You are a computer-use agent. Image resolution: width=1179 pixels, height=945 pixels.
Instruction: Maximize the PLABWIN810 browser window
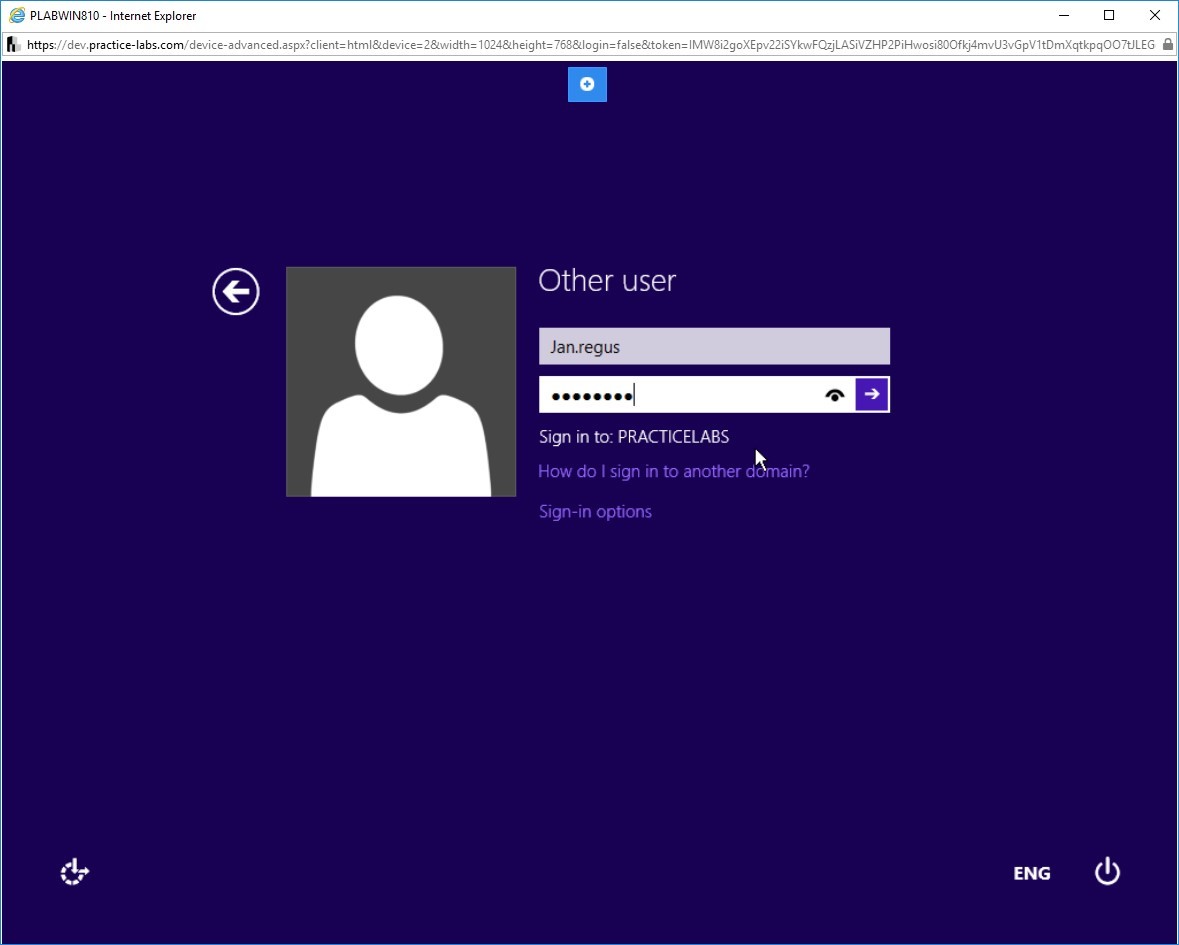[x=1109, y=15]
